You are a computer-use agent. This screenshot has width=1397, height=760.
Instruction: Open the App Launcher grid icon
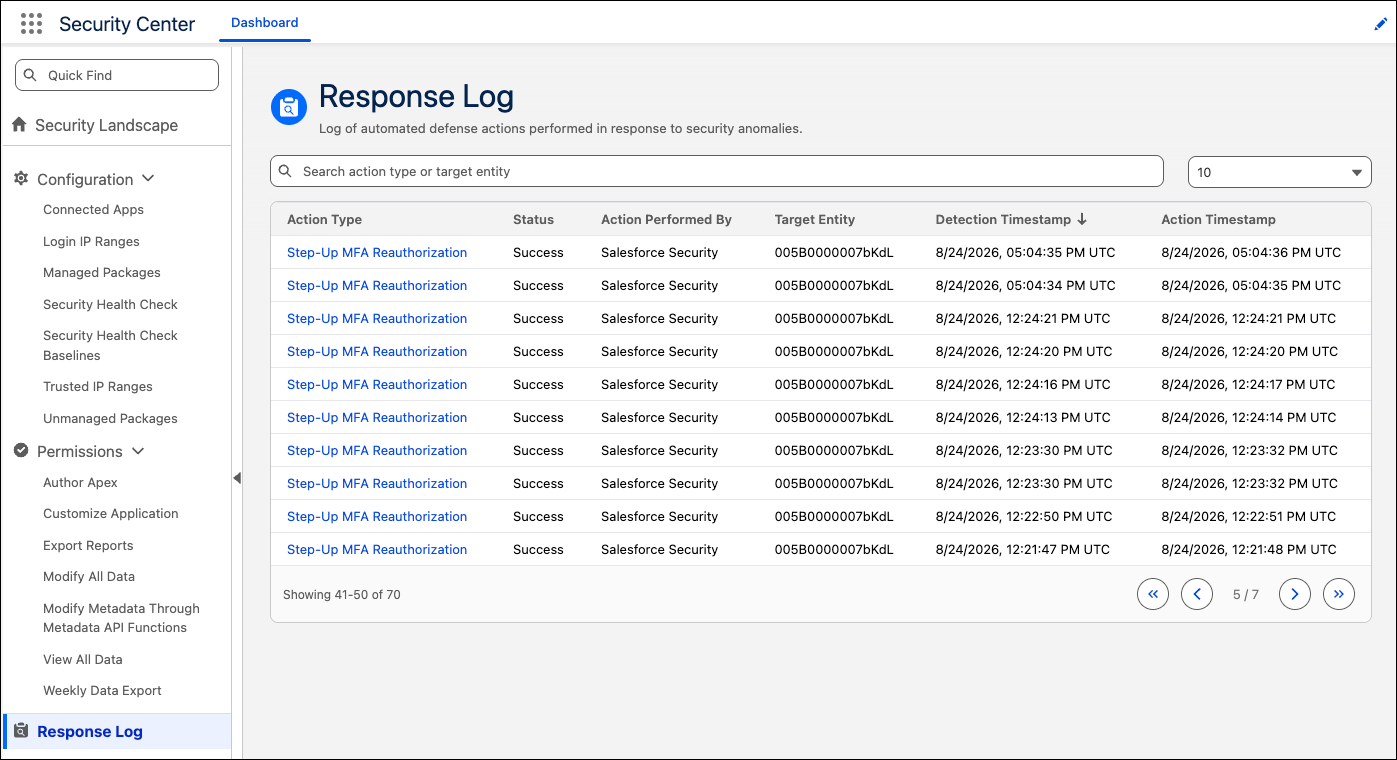[x=31, y=23]
